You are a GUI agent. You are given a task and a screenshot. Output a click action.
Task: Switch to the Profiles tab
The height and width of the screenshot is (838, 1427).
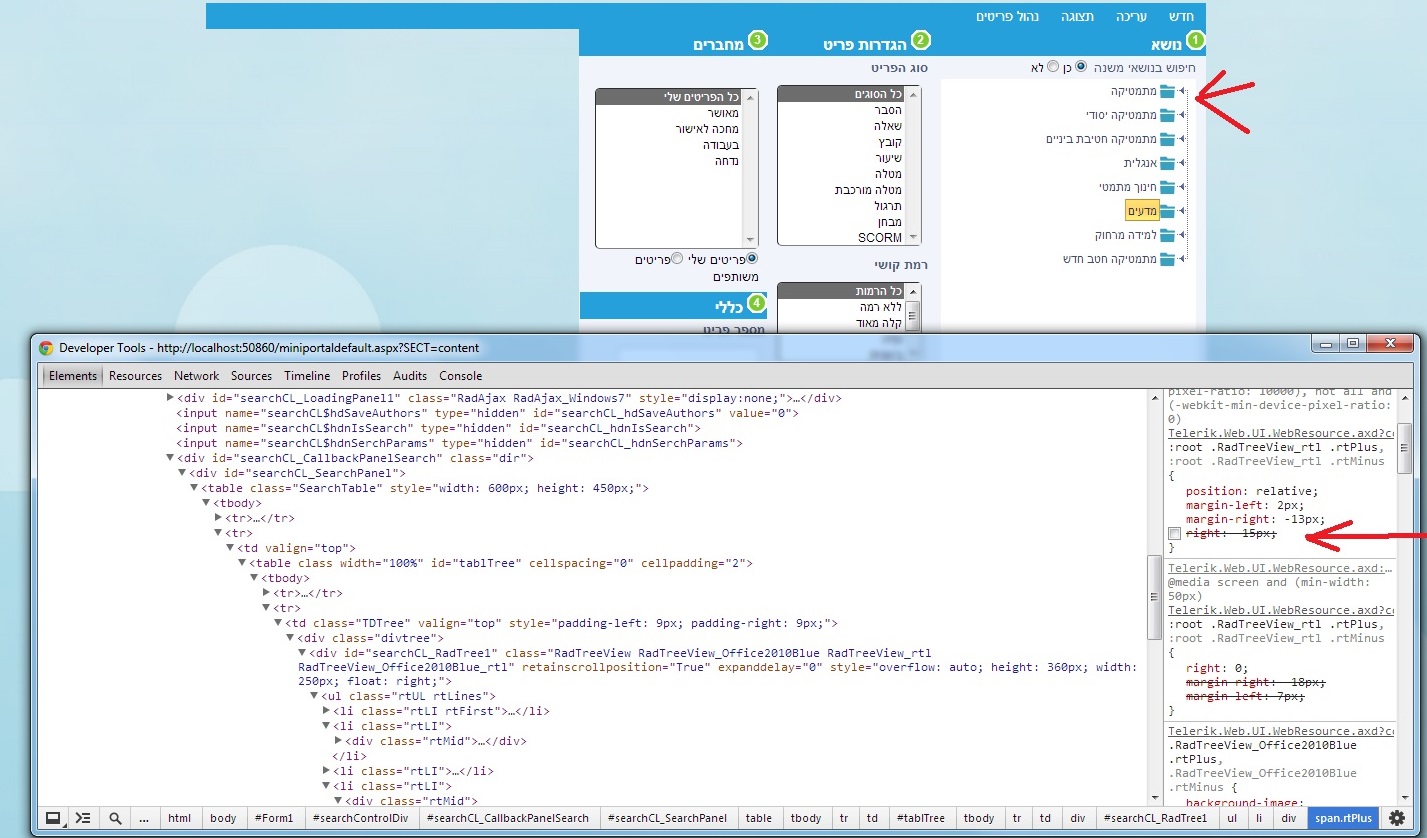361,376
